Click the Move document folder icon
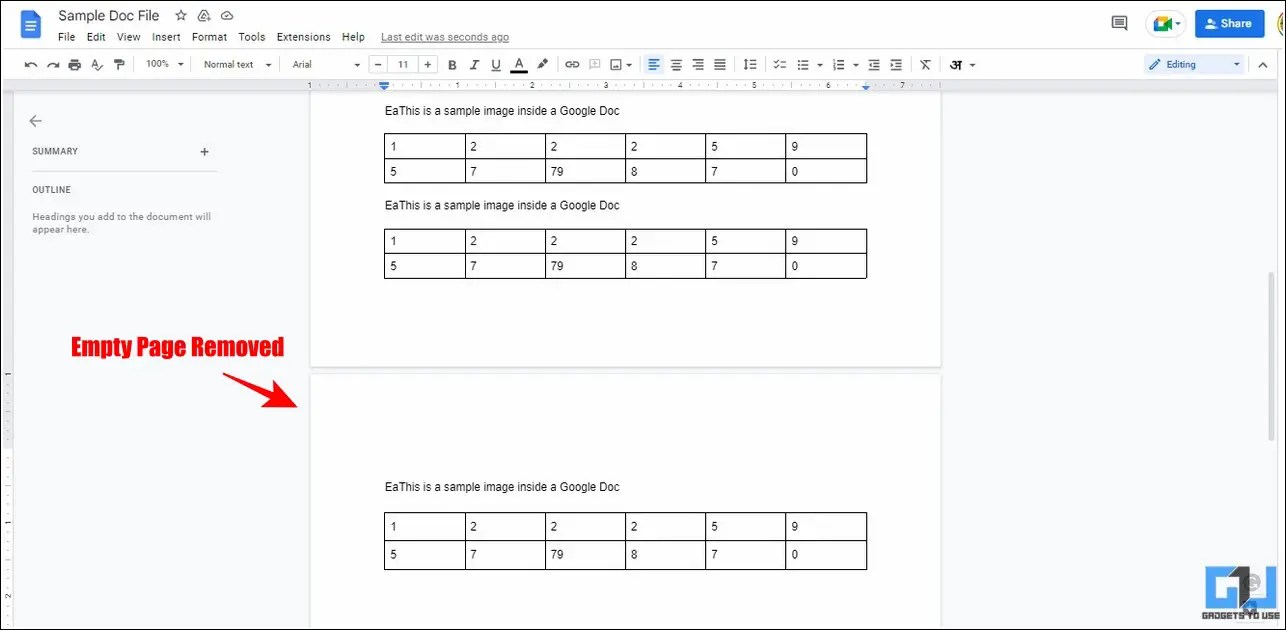 tap(204, 16)
